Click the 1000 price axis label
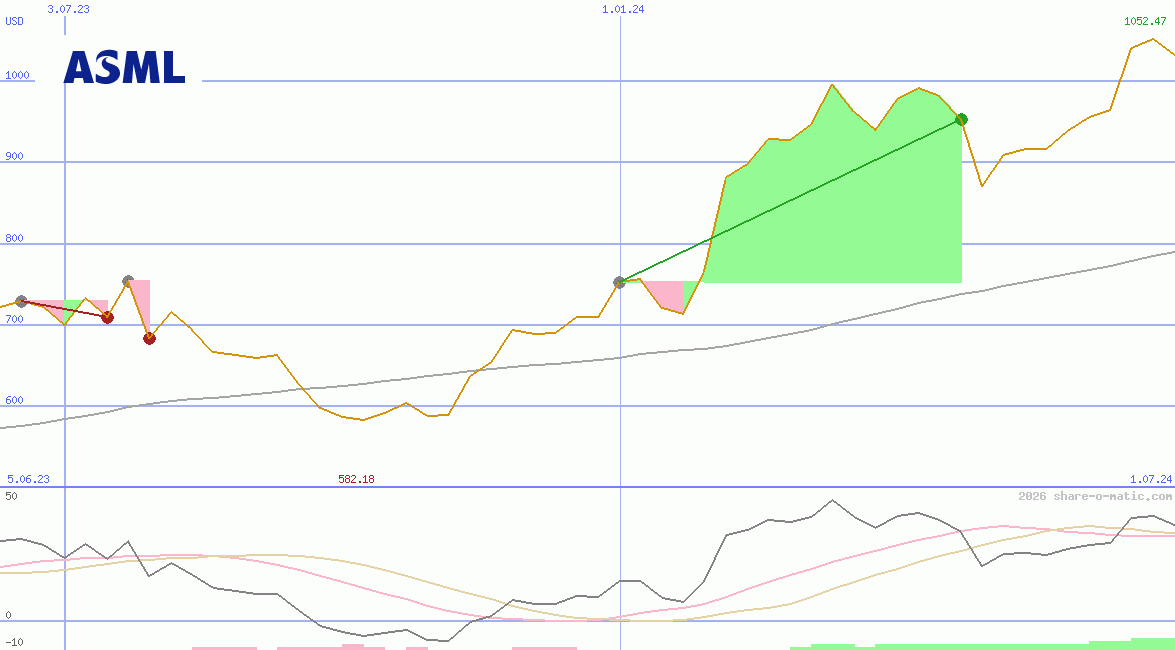 pos(16,76)
